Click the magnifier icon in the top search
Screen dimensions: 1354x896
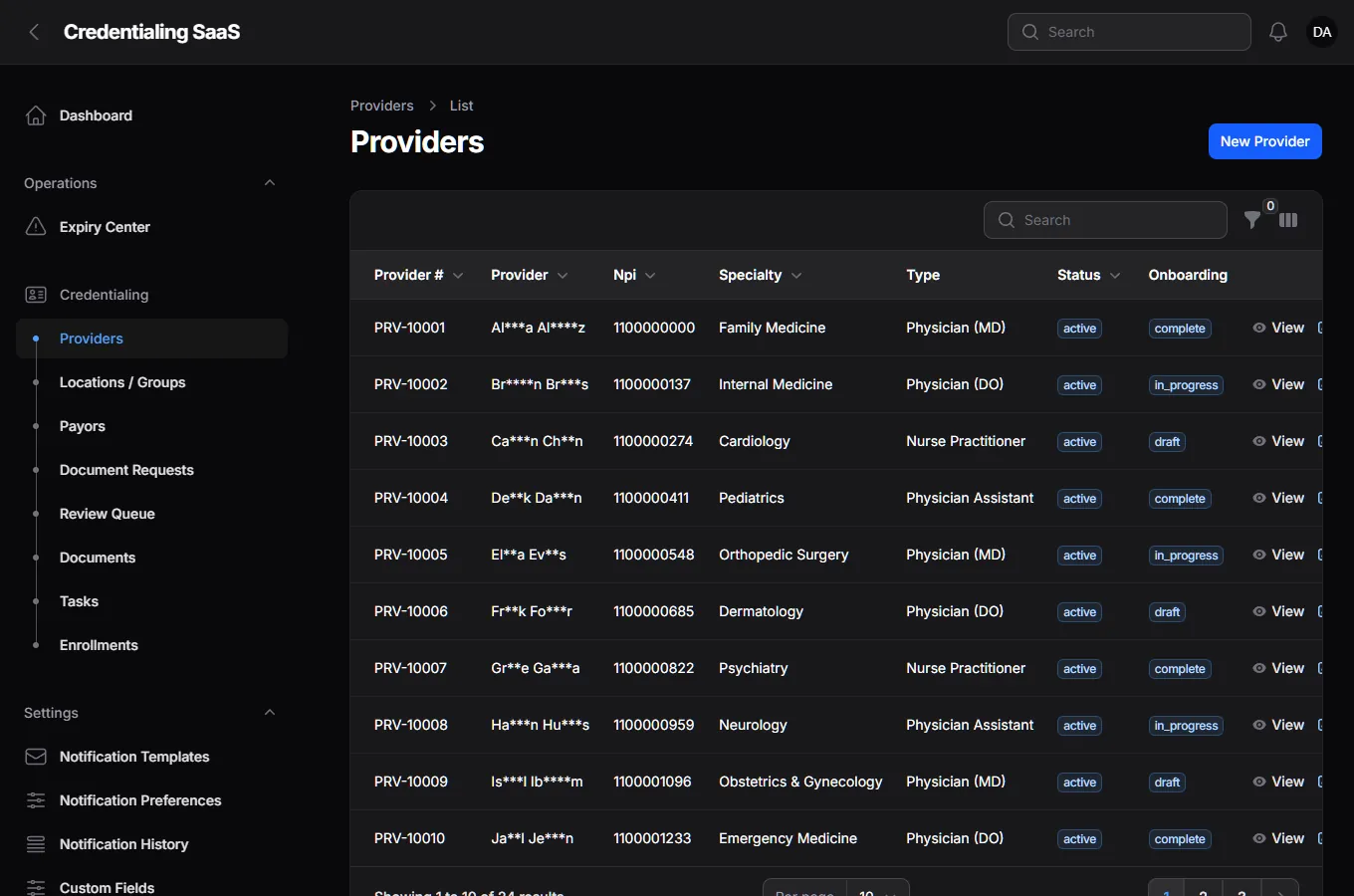point(1030,32)
